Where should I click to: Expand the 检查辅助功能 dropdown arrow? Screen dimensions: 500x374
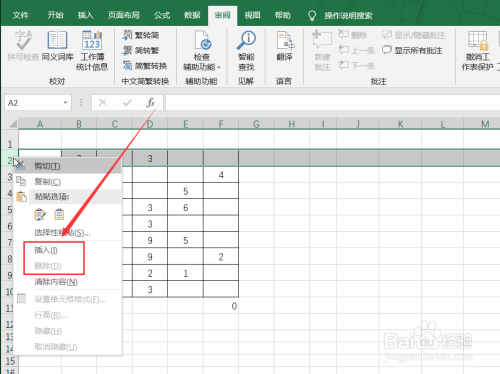tap(219, 67)
